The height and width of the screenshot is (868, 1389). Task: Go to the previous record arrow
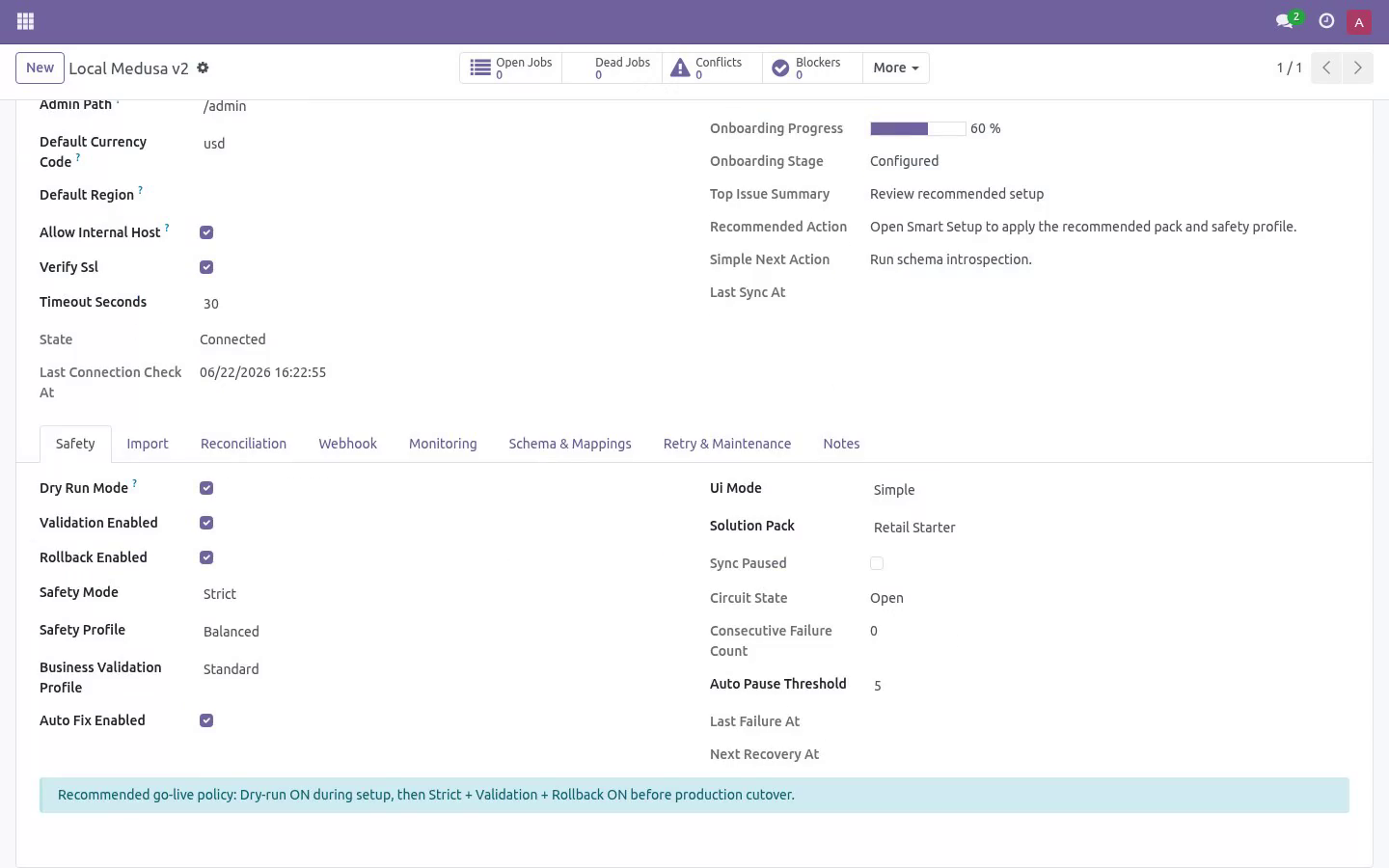coord(1326,68)
